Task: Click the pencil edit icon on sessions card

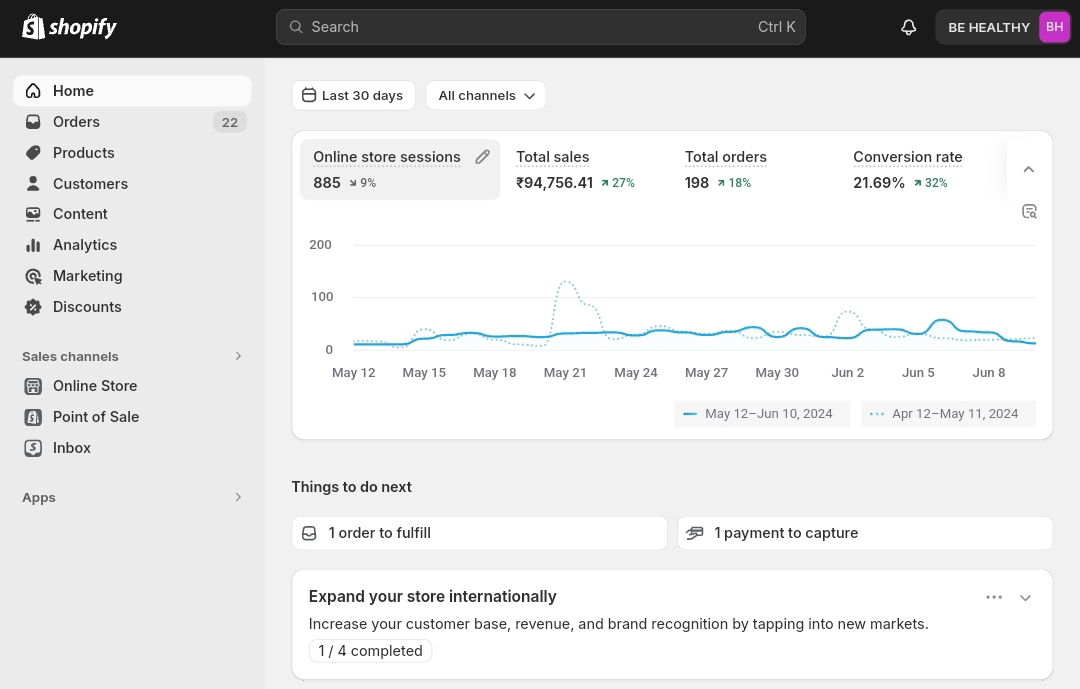Action: pyautogui.click(x=482, y=157)
